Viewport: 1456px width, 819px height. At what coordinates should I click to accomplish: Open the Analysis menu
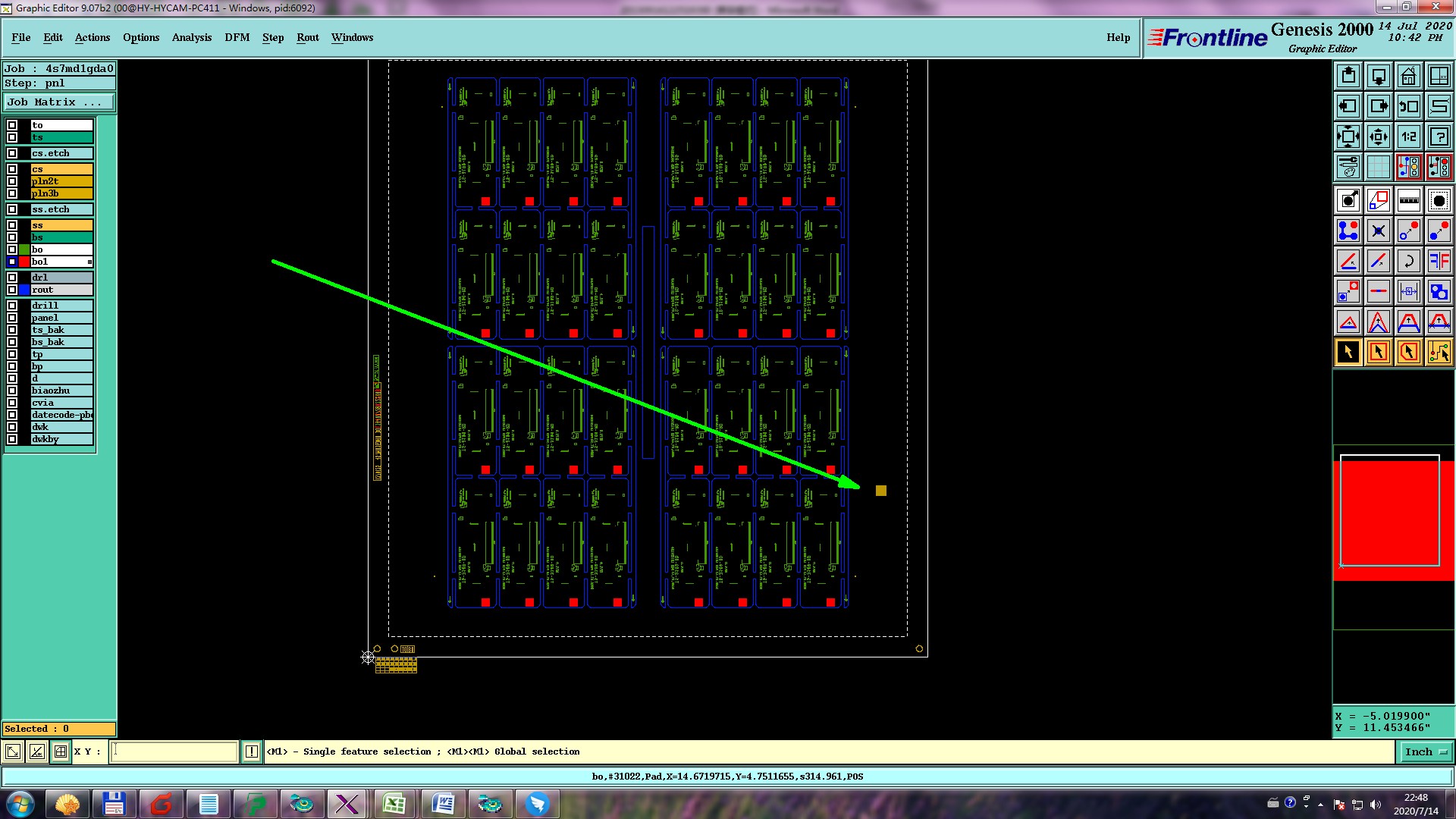click(191, 37)
